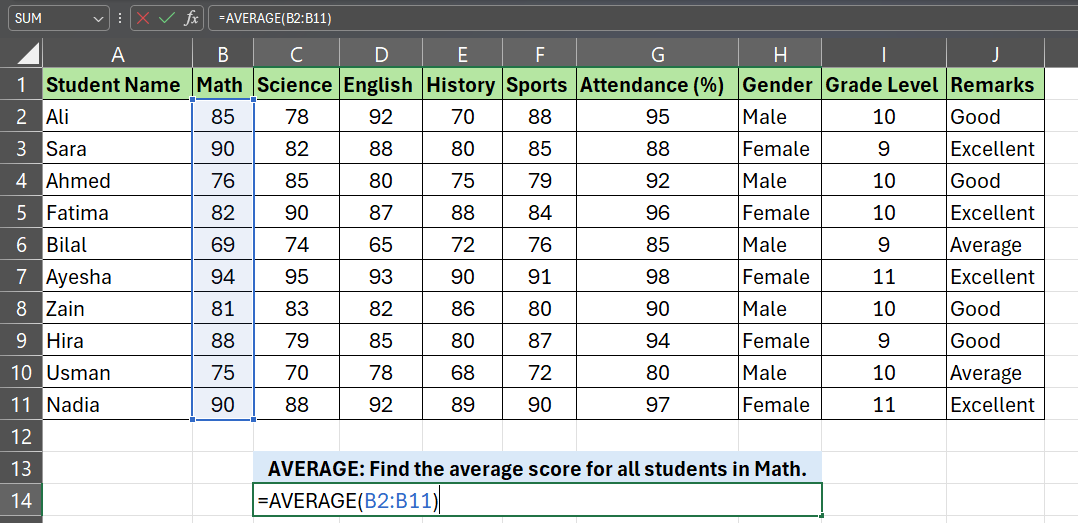Click the Remarks header cell
The width and height of the screenshot is (1078, 523).
pos(995,85)
